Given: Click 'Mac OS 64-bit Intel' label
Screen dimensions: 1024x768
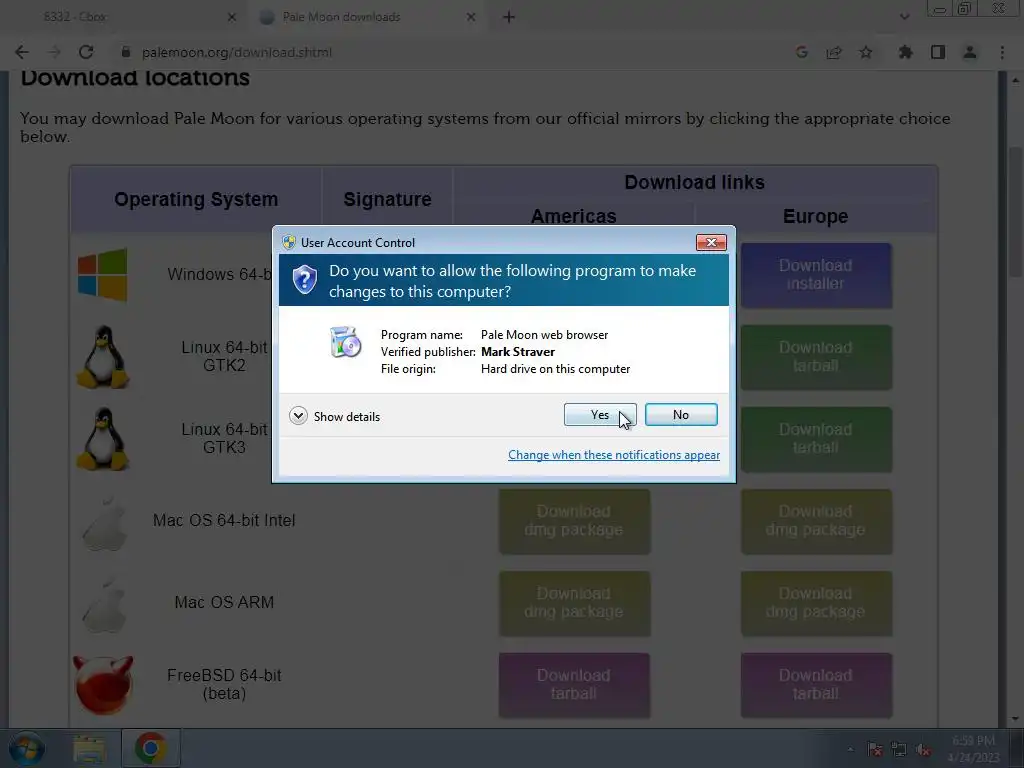Looking at the screenshot, I should (x=224, y=520).
